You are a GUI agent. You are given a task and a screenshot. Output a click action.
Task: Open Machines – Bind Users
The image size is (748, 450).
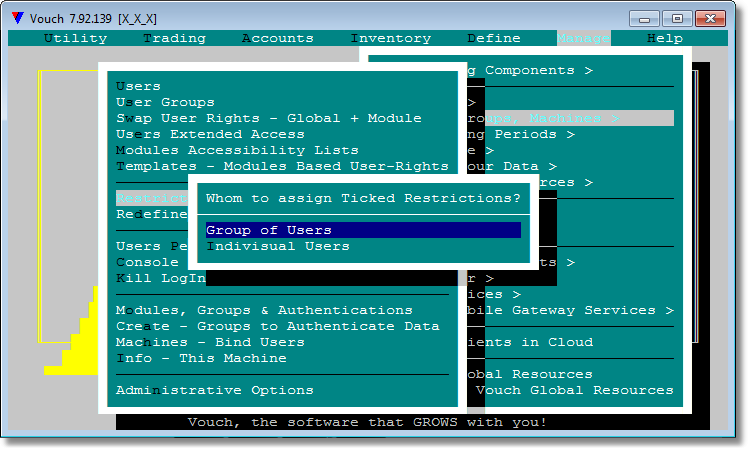click(210, 342)
